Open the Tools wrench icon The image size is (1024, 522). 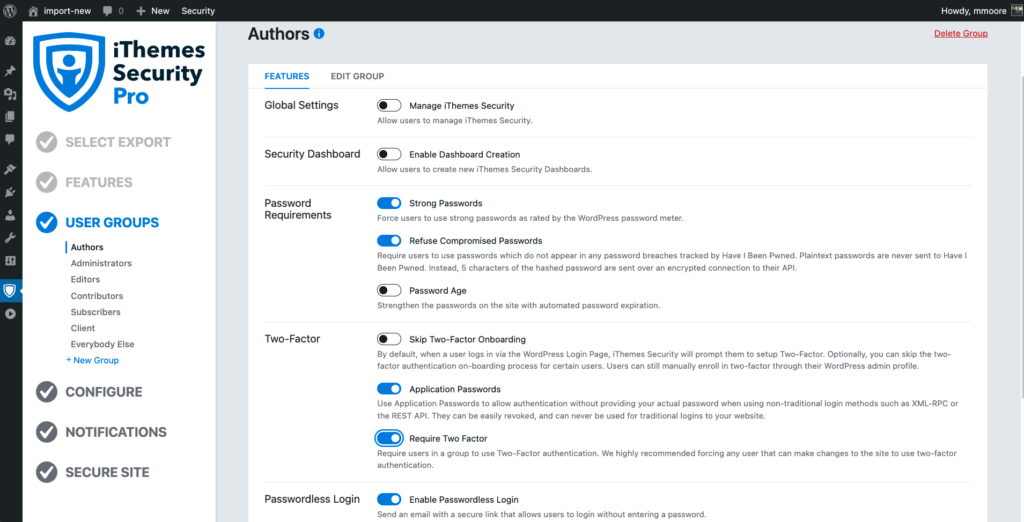pos(10,238)
